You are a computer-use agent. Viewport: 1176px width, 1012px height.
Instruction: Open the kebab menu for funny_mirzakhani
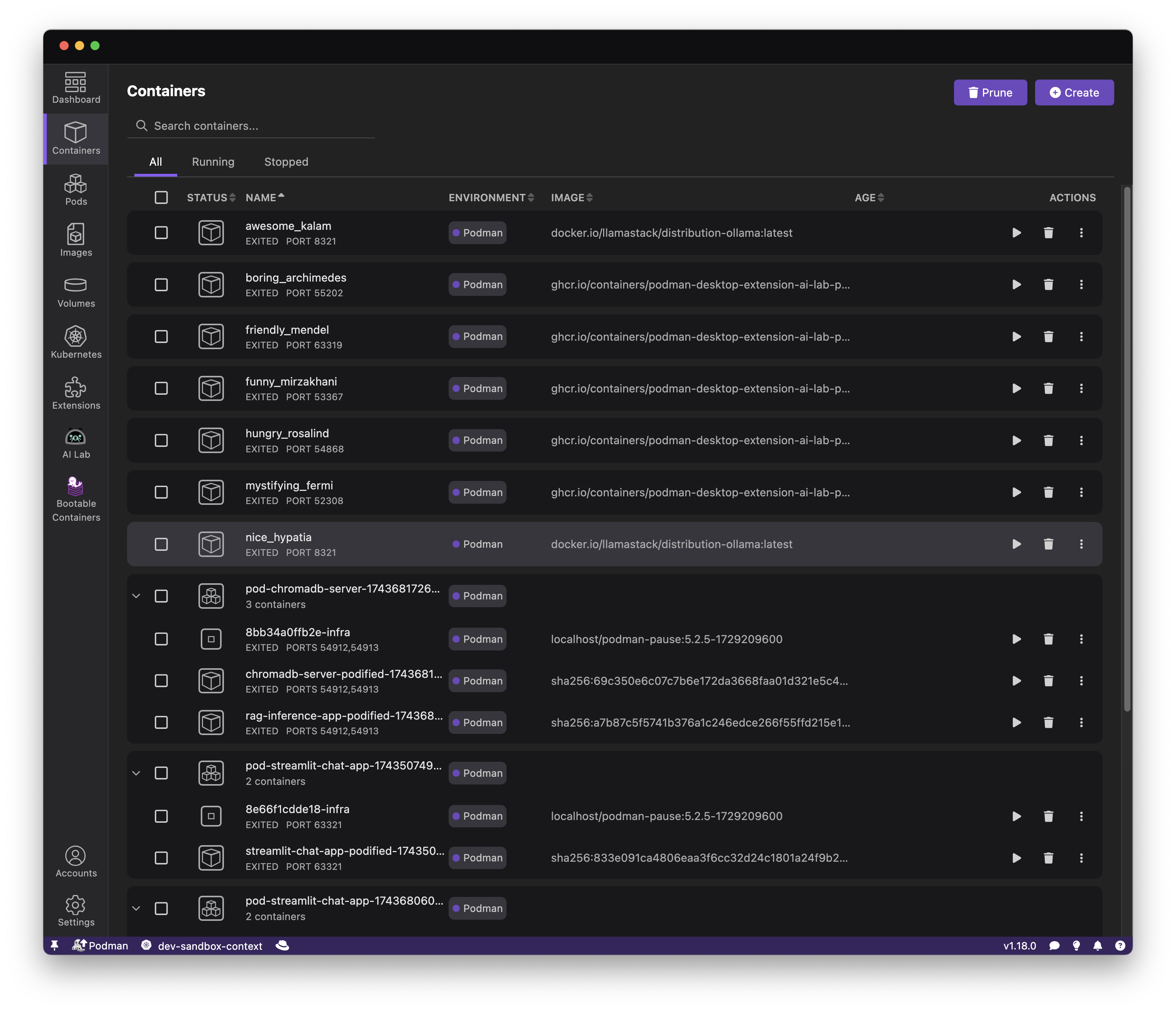coord(1082,389)
